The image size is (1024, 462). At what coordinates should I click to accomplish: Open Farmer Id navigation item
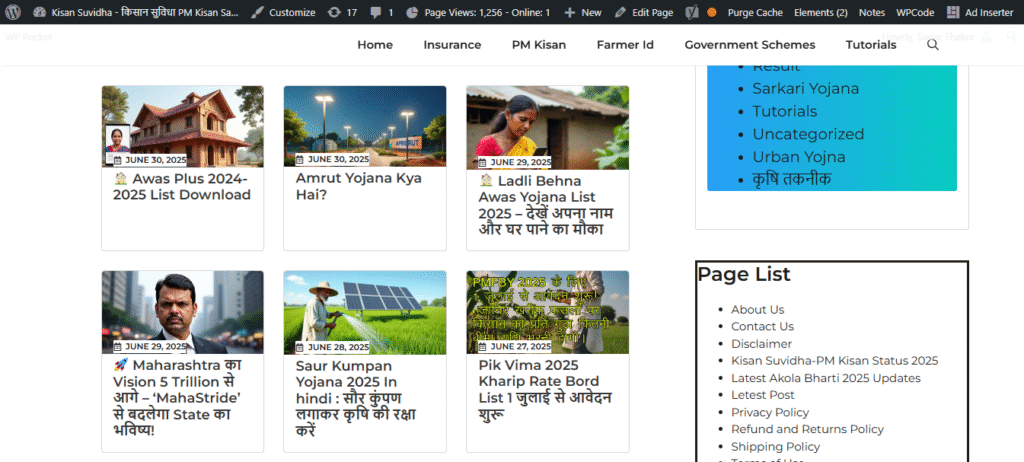tap(625, 44)
